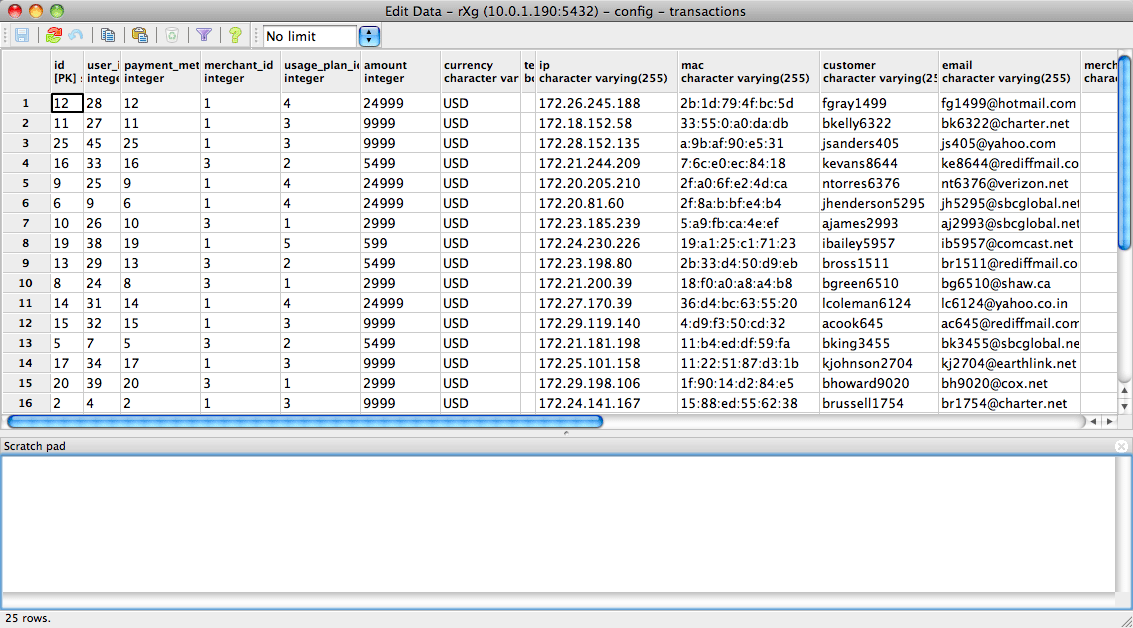Refresh the transactions data grid
The width and height of the screenshot is (1133, 628).
(x=54, y=36)
